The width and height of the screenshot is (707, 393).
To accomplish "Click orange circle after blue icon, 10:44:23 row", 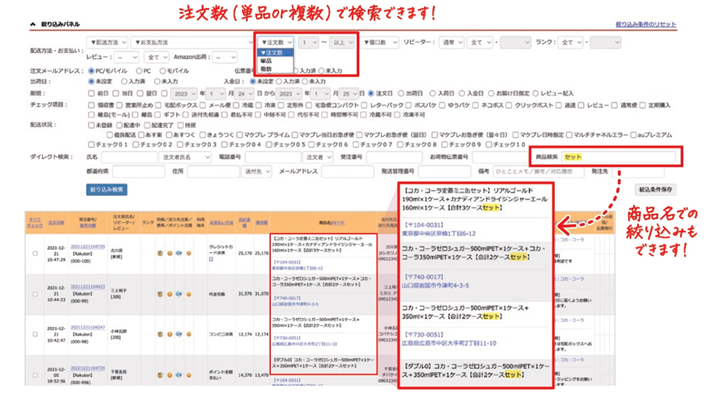I will [x=189, y=294].
